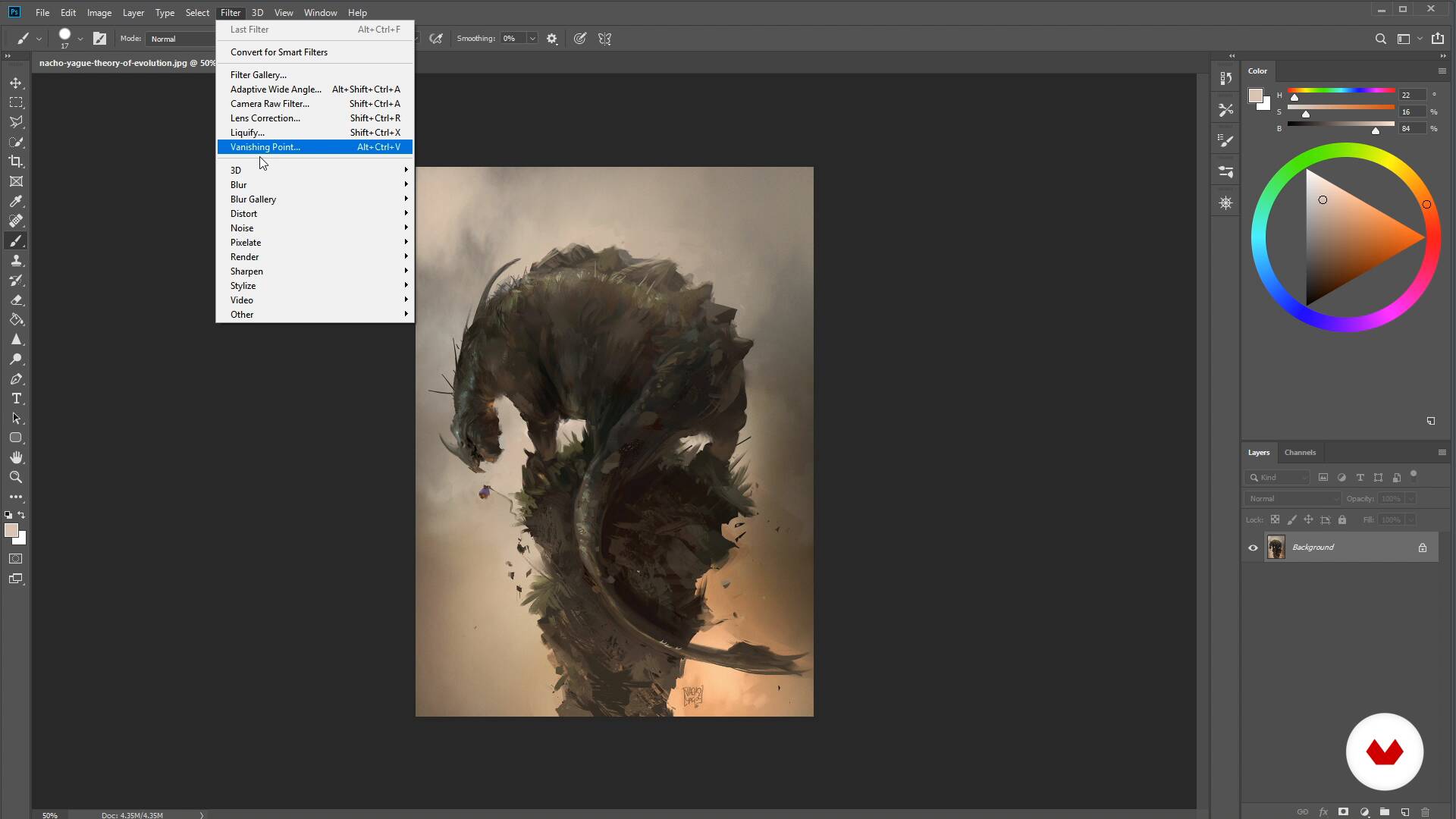Select the Polygonal Lasso tool
Screen dimensions: 1456x819
[x=16, y=122]
